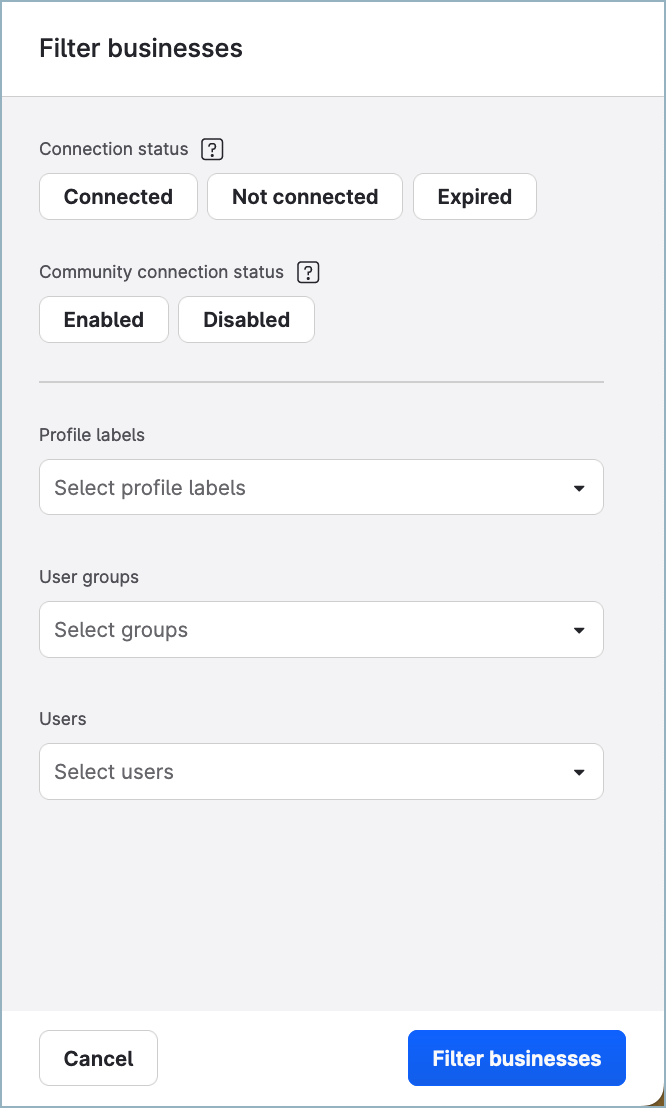Toggle the Not connected status filter

[305, 197]
